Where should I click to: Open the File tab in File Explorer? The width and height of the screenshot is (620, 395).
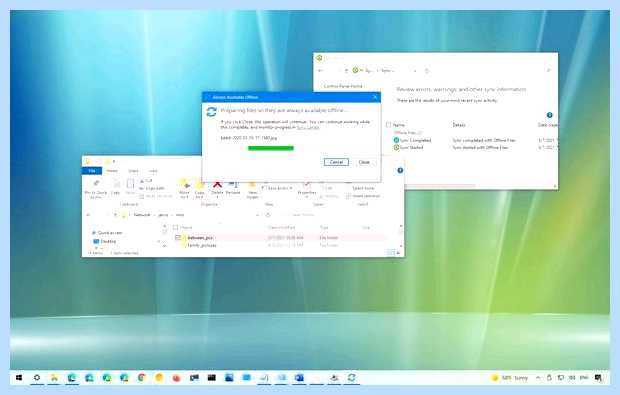point(92,171)
